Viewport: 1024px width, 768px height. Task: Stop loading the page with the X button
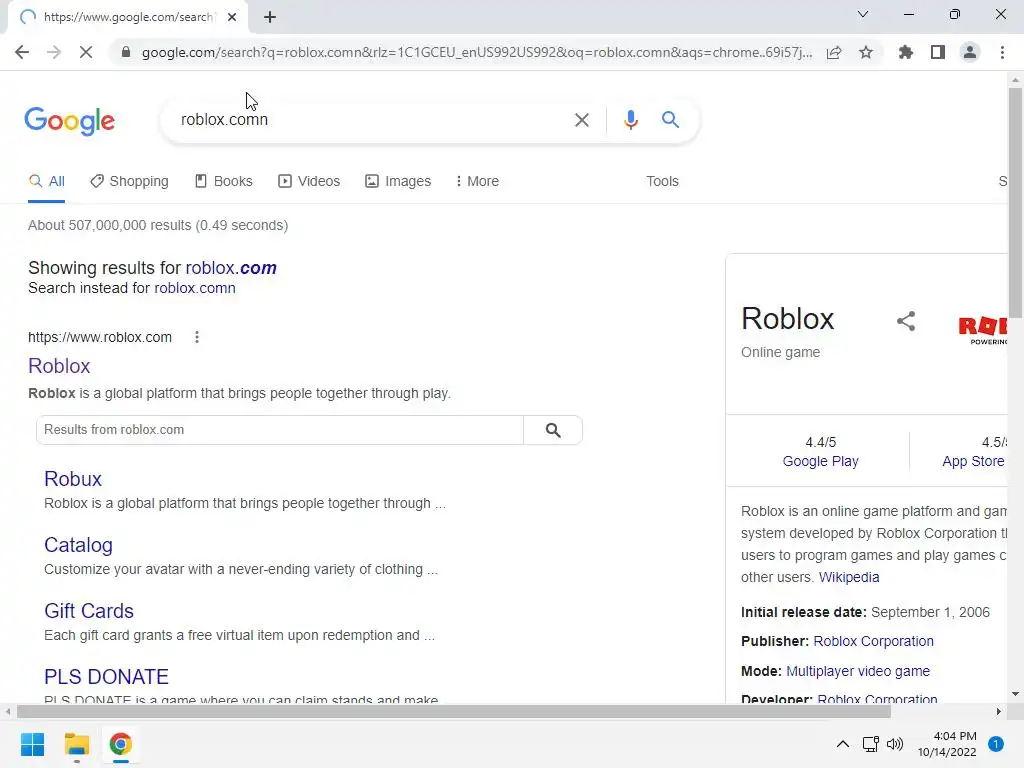point(86,52)
